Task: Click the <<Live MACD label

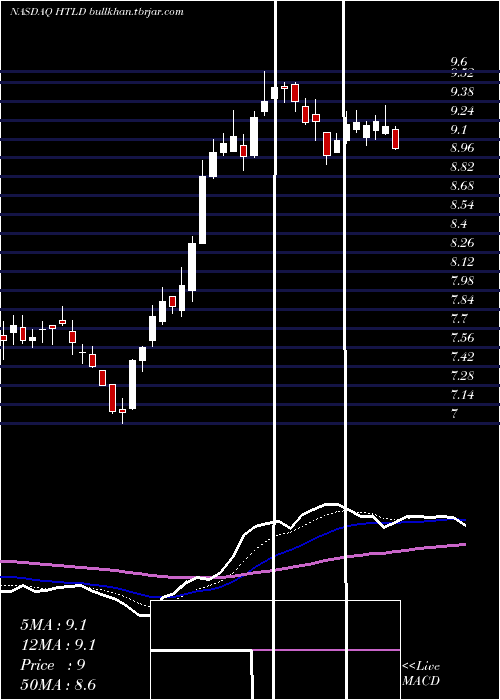Action: coord(421,673)
